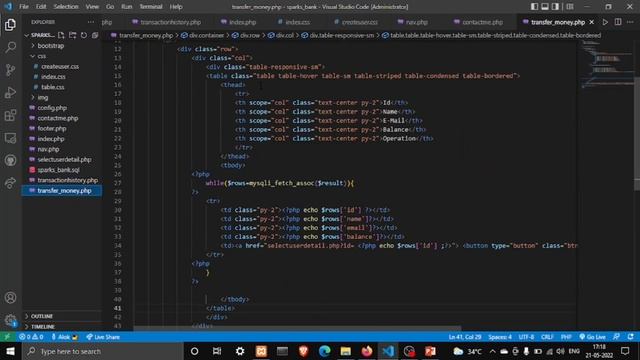Change CRLF line ending setting
The height and width of the screenshot is (360, 640).
tap(547, 337)
